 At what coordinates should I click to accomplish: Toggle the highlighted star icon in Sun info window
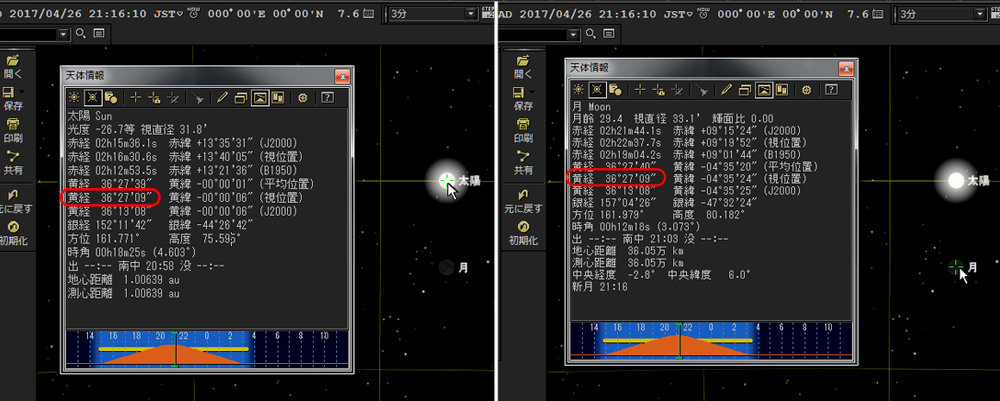click(92, 97)
